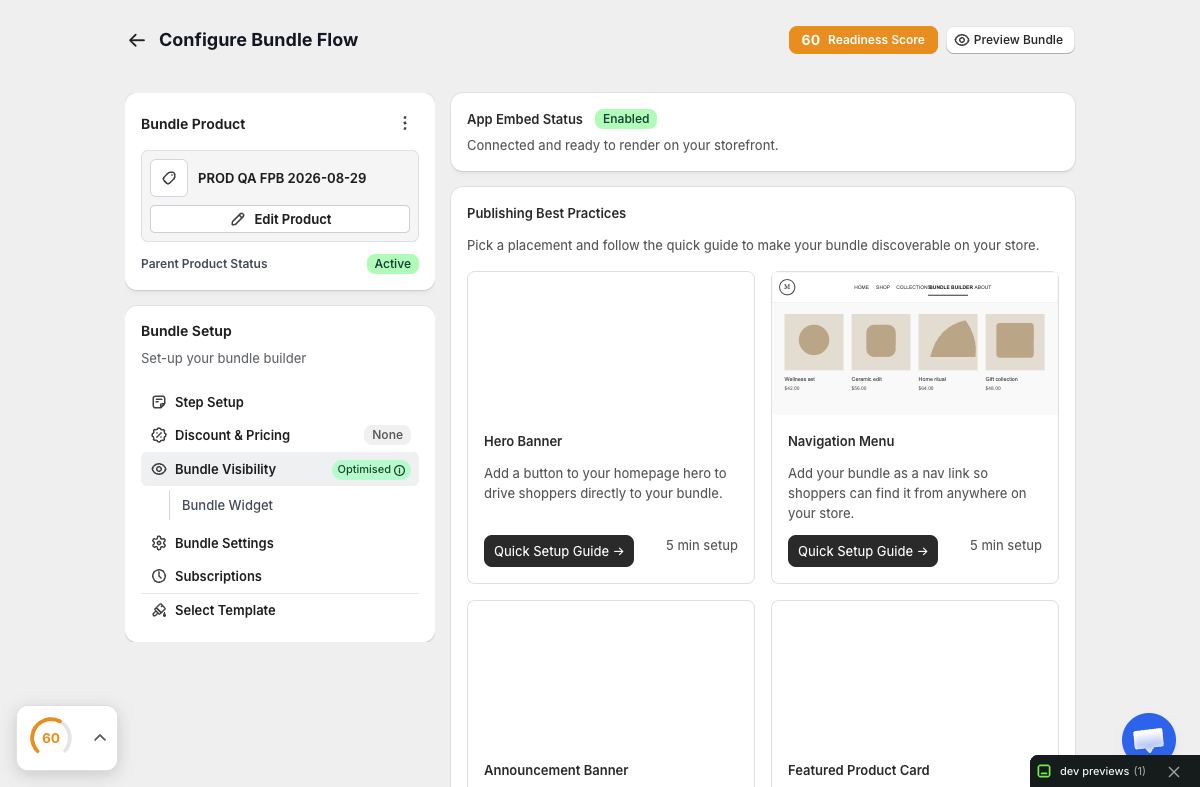The image size is (1200, 787).
Task: Click the Optimised badge
Action: 371,470
